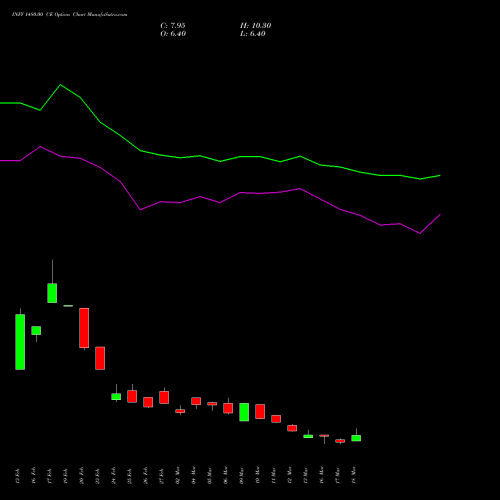Click the green candlestick above 09 Mar
500x500 pixels.
click(x=244, y=412)
